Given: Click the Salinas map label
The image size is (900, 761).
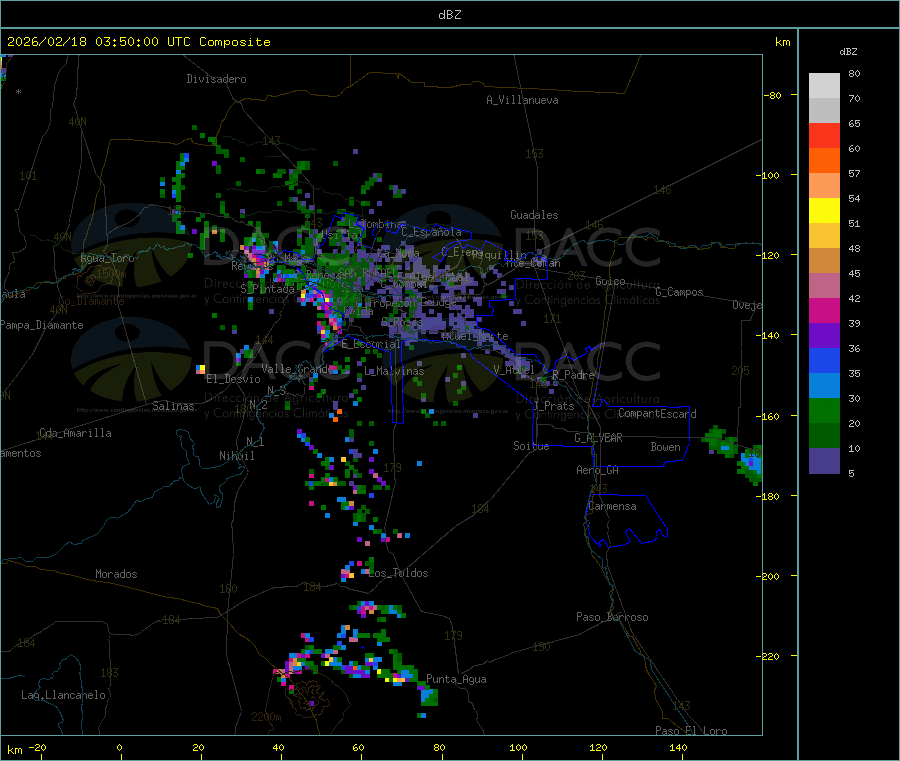Looking at the screenshot, I should tap(173, 406).
